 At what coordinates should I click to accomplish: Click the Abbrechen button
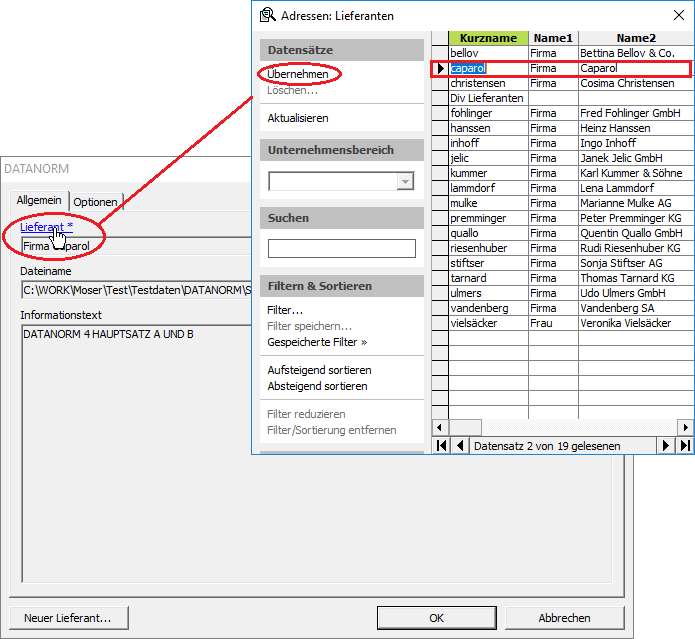(564, 618)
